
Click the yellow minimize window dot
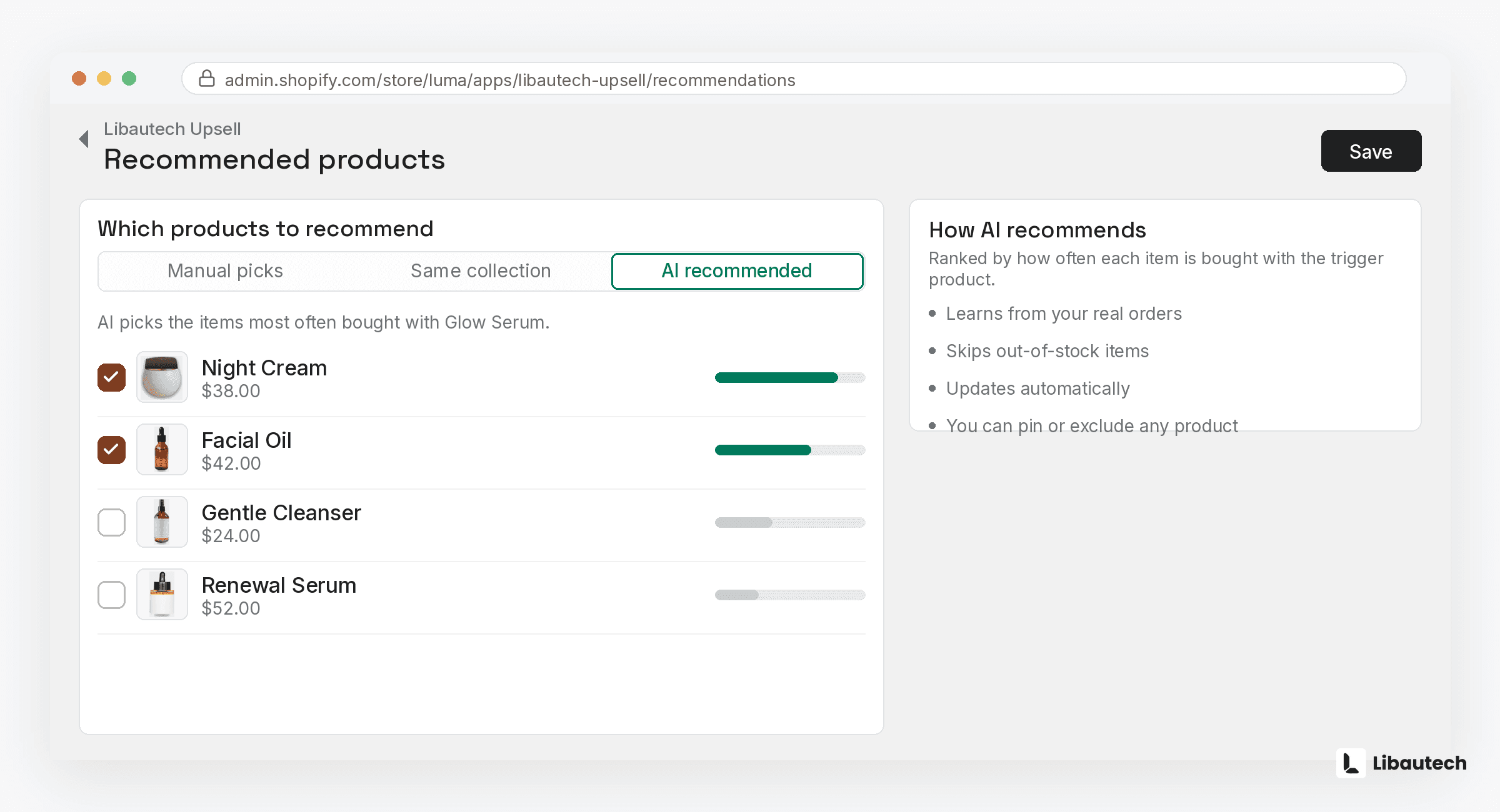(x=104, y=79)
